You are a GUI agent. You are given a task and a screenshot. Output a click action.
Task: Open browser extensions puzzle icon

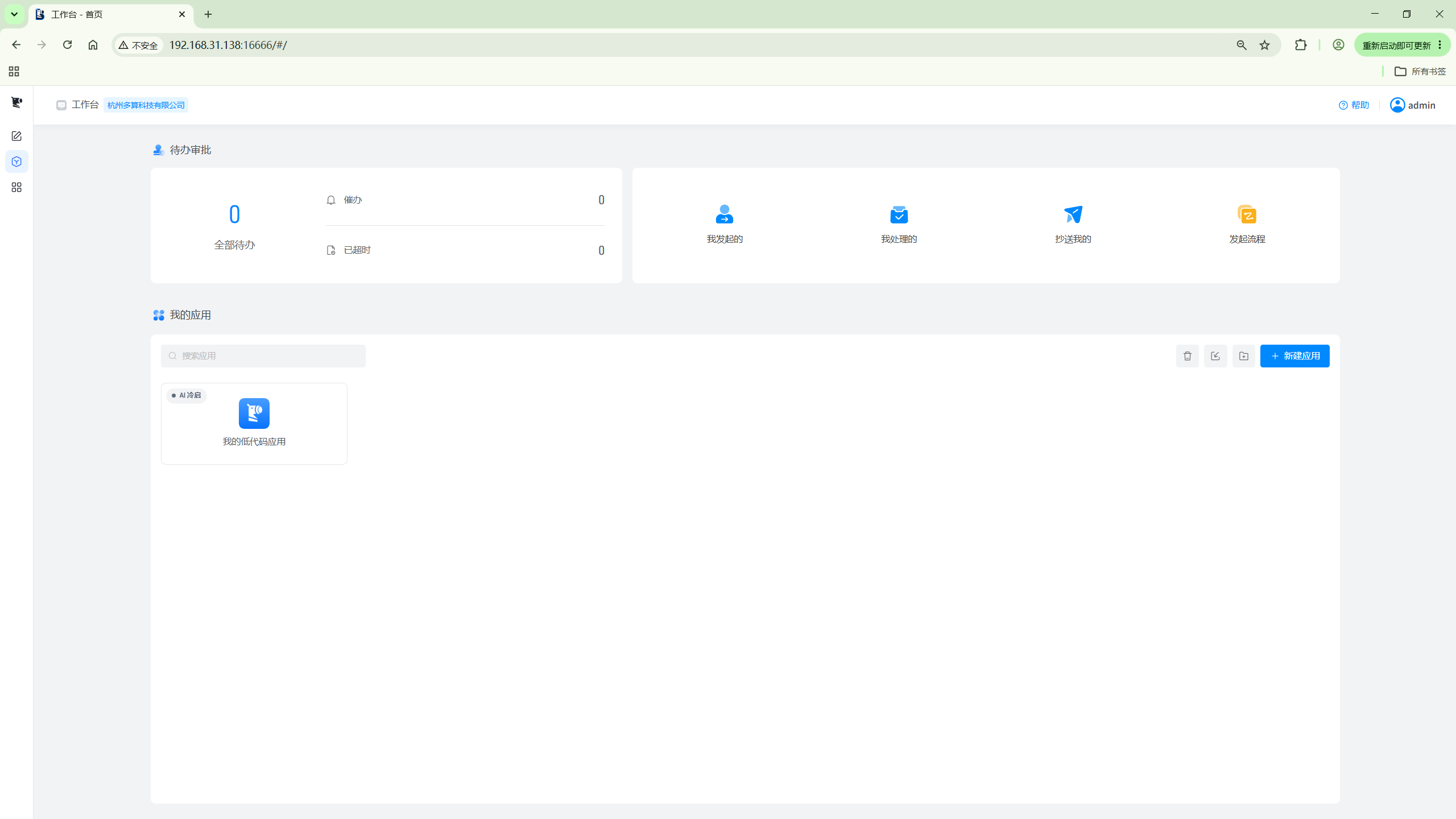1301,45
